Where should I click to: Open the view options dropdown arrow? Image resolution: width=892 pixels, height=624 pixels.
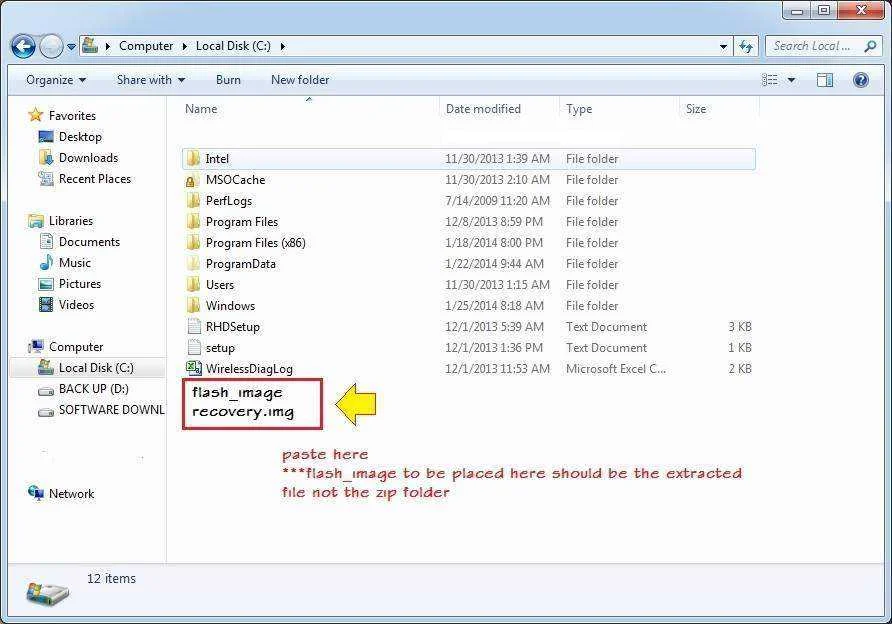(x=791, y=80)
